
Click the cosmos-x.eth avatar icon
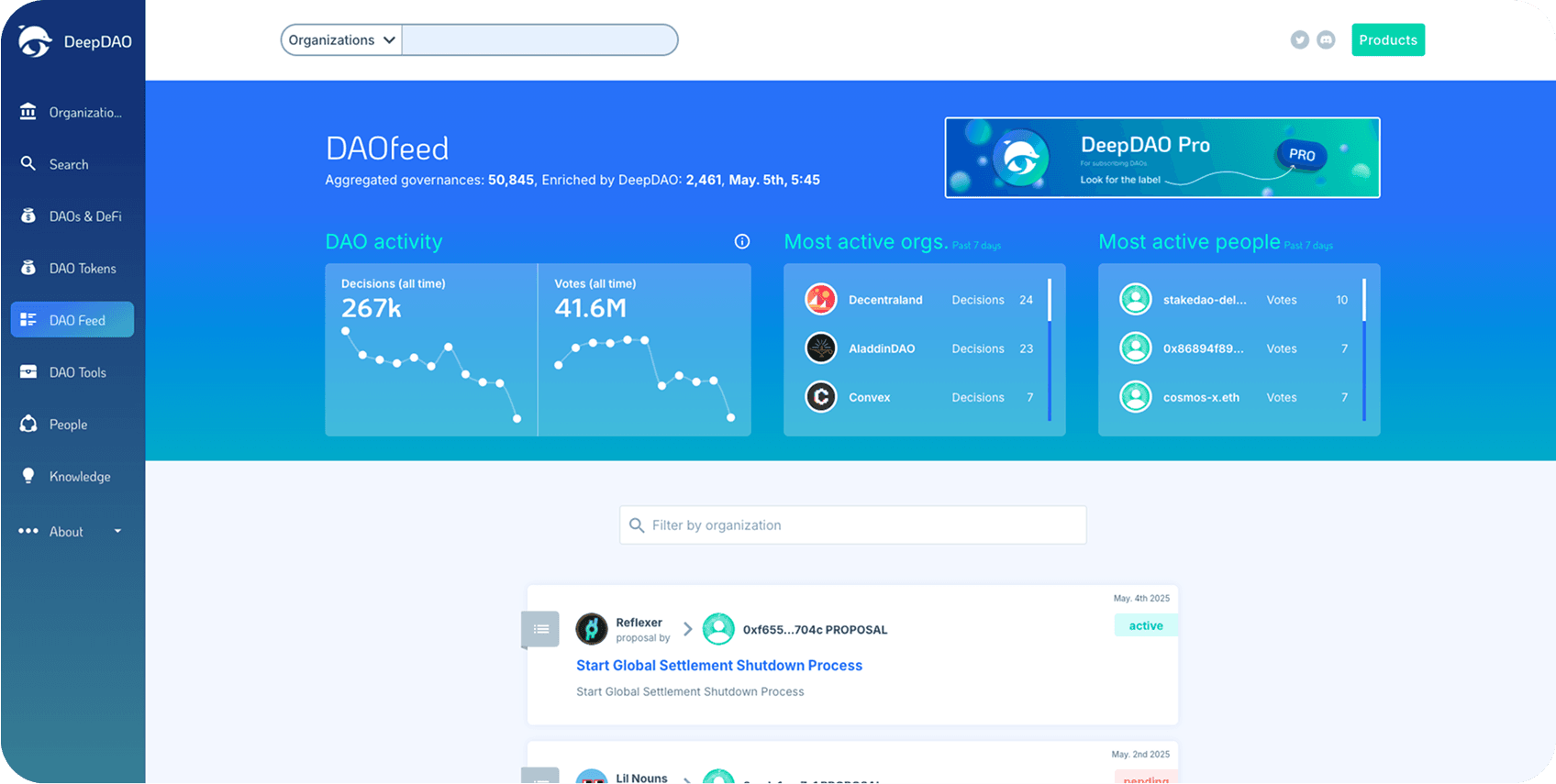click(x=1136, y=397)
